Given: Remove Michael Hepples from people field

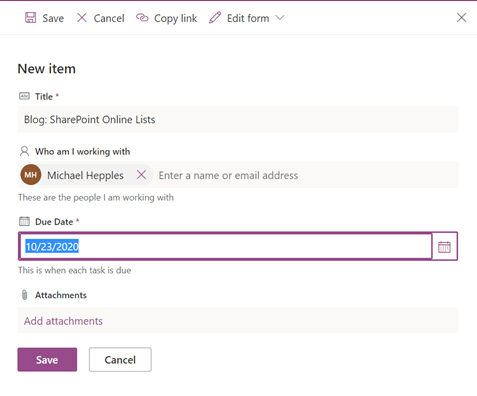Looking at the screenshot, I should [141, 174].
